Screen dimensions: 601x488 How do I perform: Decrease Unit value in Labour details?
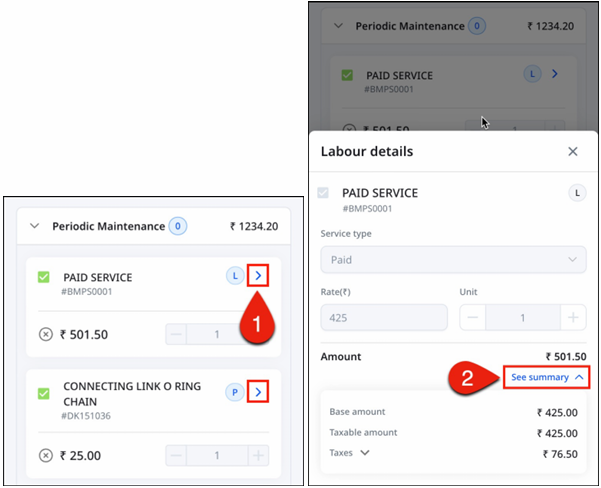coord(473,318)
